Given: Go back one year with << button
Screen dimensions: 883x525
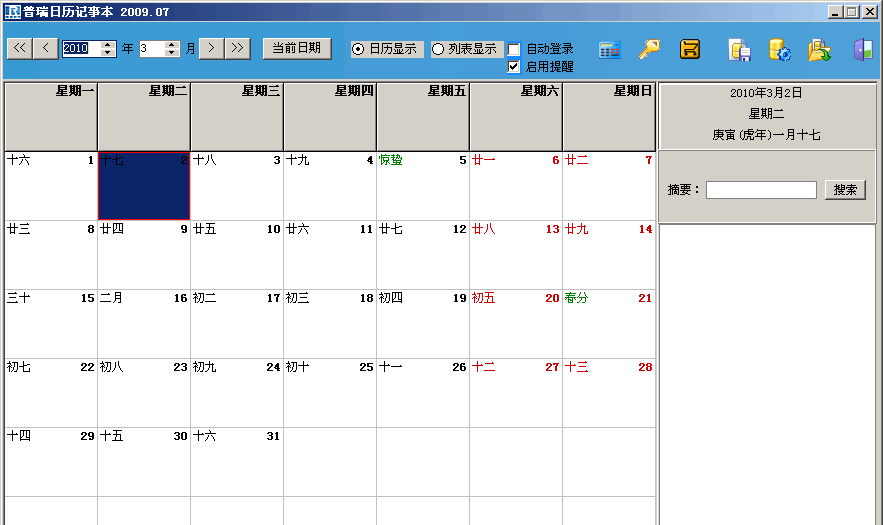Looking at the screenshot, I should coord(19,48).
